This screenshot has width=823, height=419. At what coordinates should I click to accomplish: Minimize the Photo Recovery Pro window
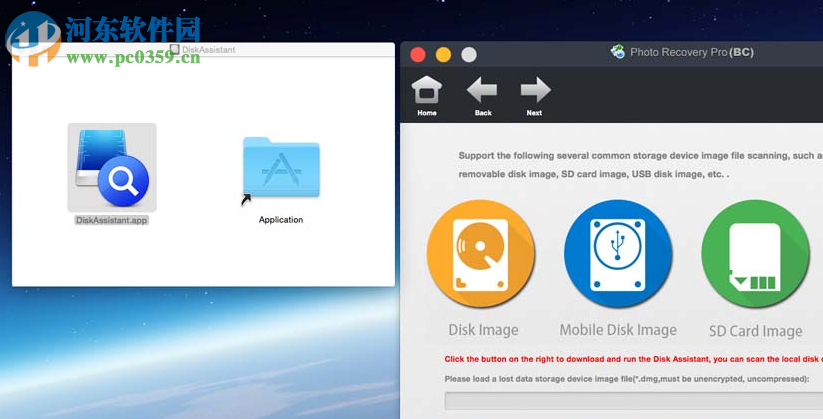tap(444, 55)
